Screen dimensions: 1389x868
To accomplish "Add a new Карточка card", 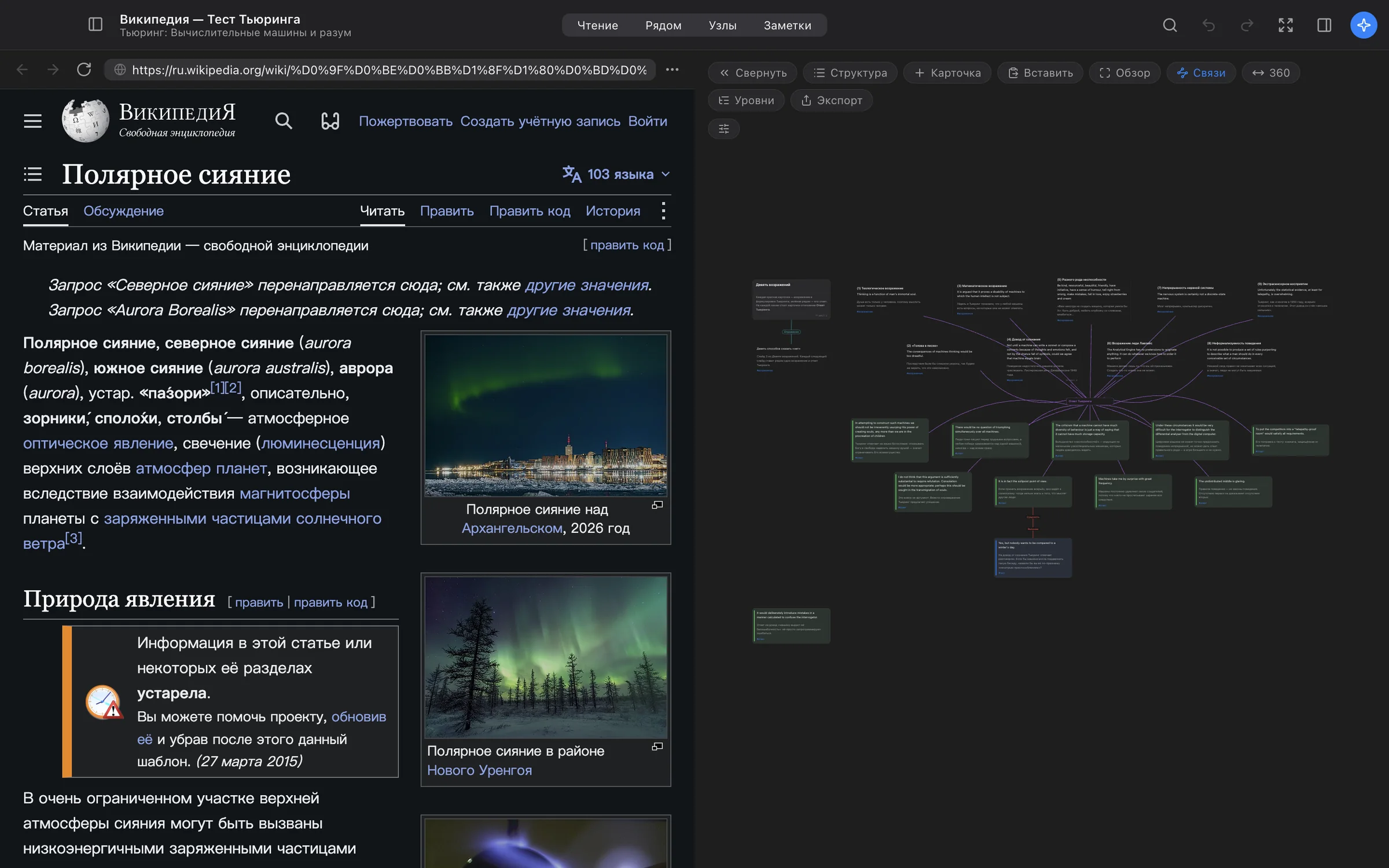I will (x=947, y=73).
